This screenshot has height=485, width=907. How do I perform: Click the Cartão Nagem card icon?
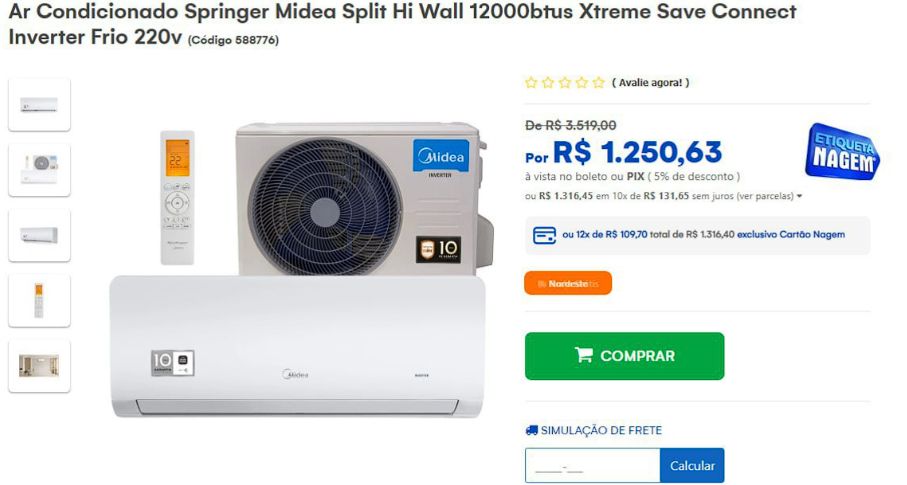544,236
